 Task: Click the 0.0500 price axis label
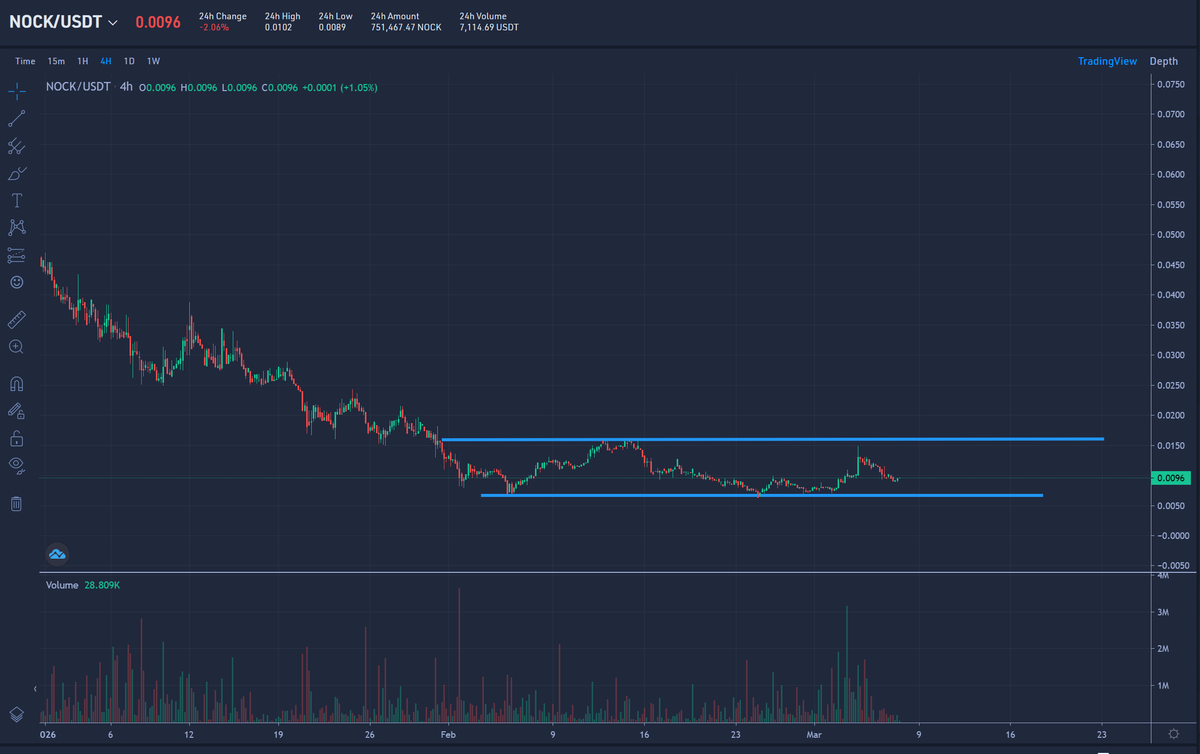(1170, 235)
